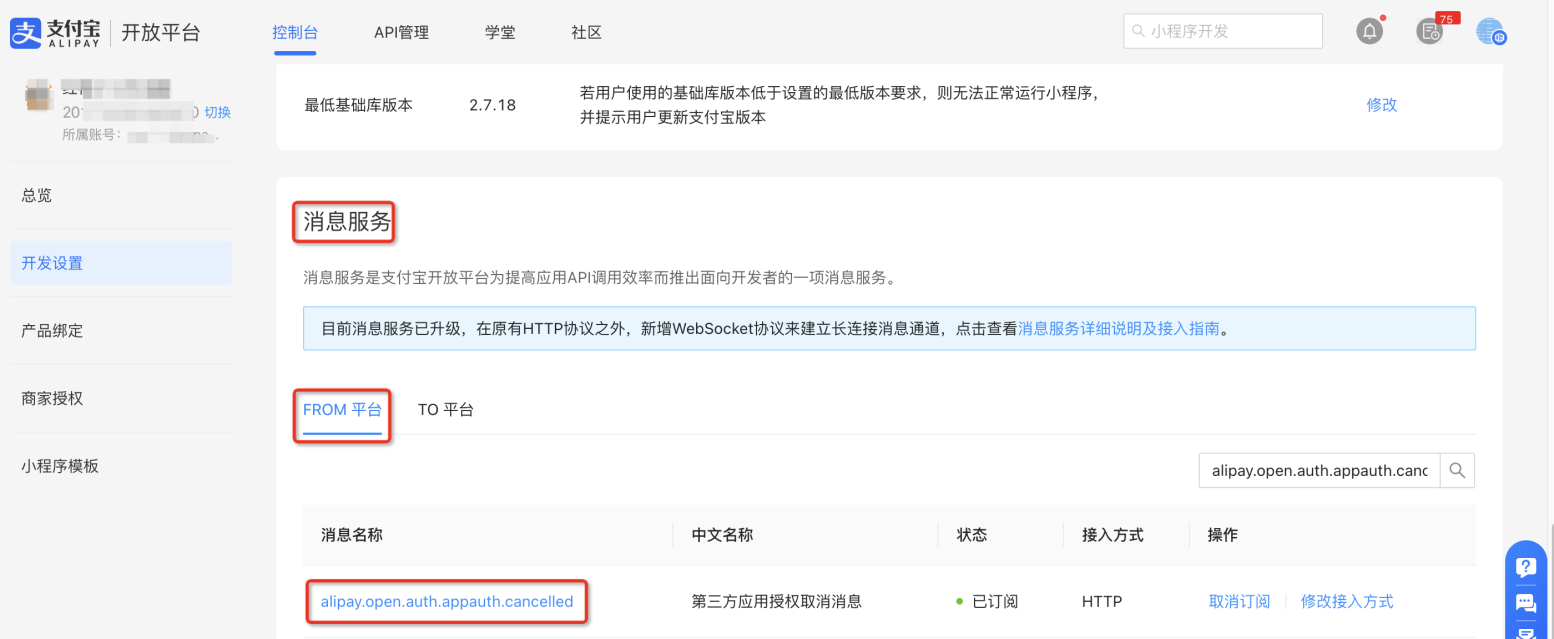Open the icon with the 75 badge

coord(1430,31)
